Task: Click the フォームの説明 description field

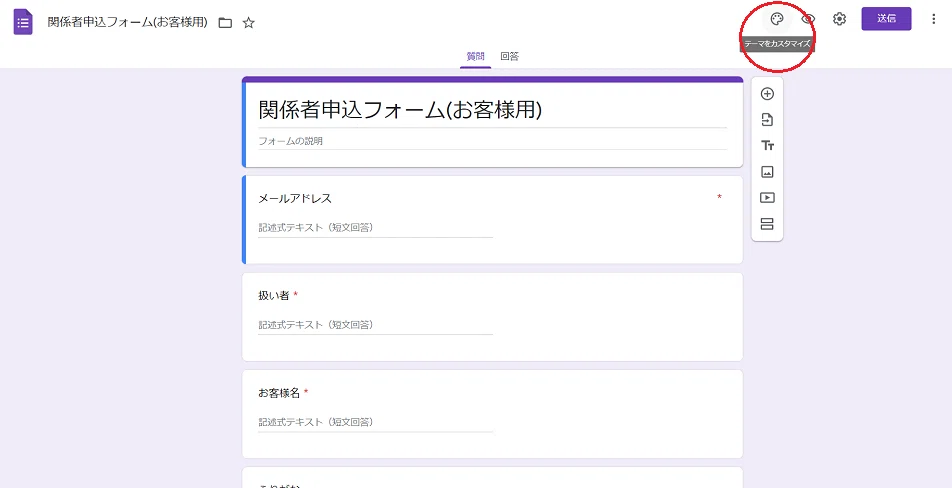Action: pos(492,141)
